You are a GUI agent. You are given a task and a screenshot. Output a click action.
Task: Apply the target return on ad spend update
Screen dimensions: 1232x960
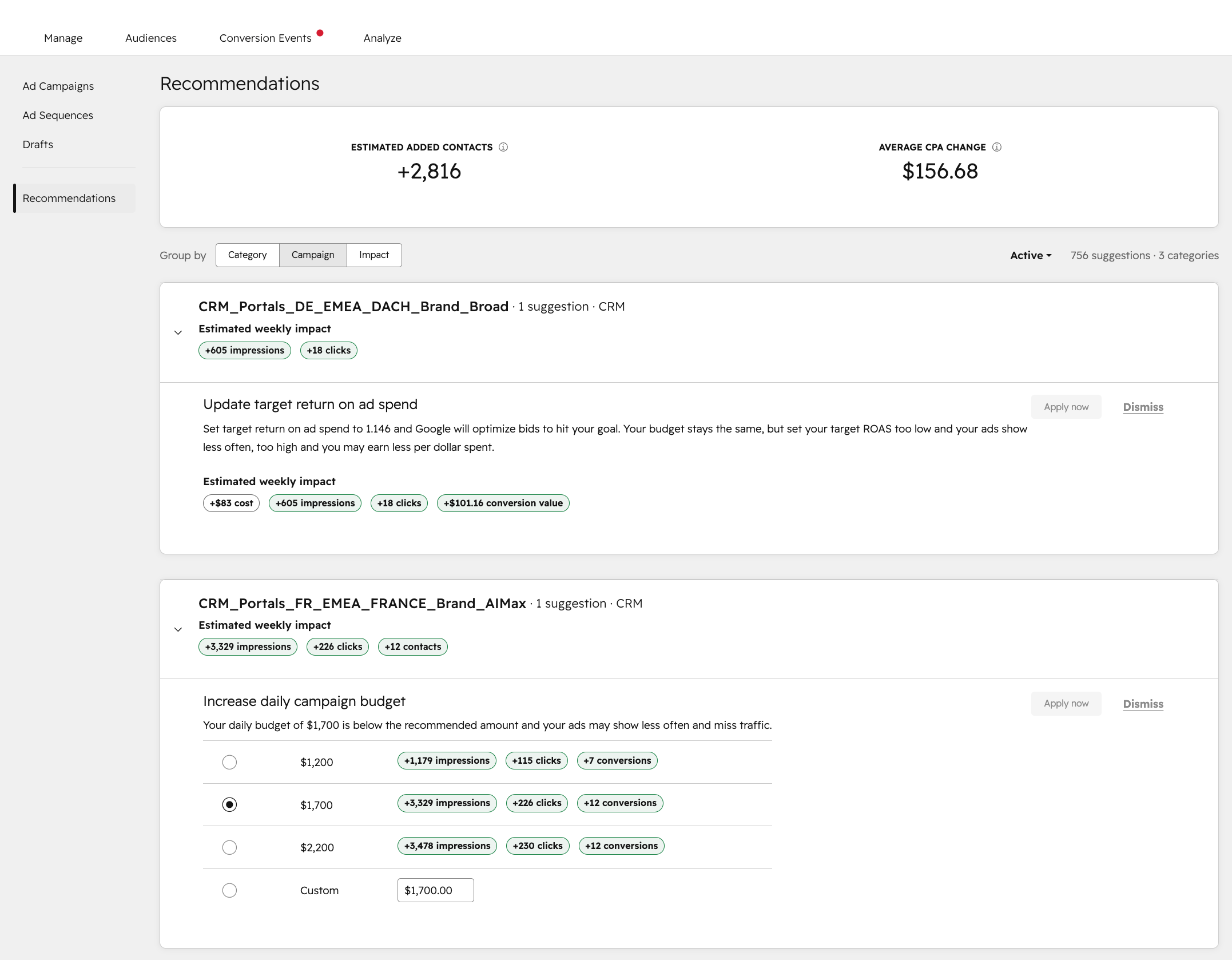[x=1066, y=407]
